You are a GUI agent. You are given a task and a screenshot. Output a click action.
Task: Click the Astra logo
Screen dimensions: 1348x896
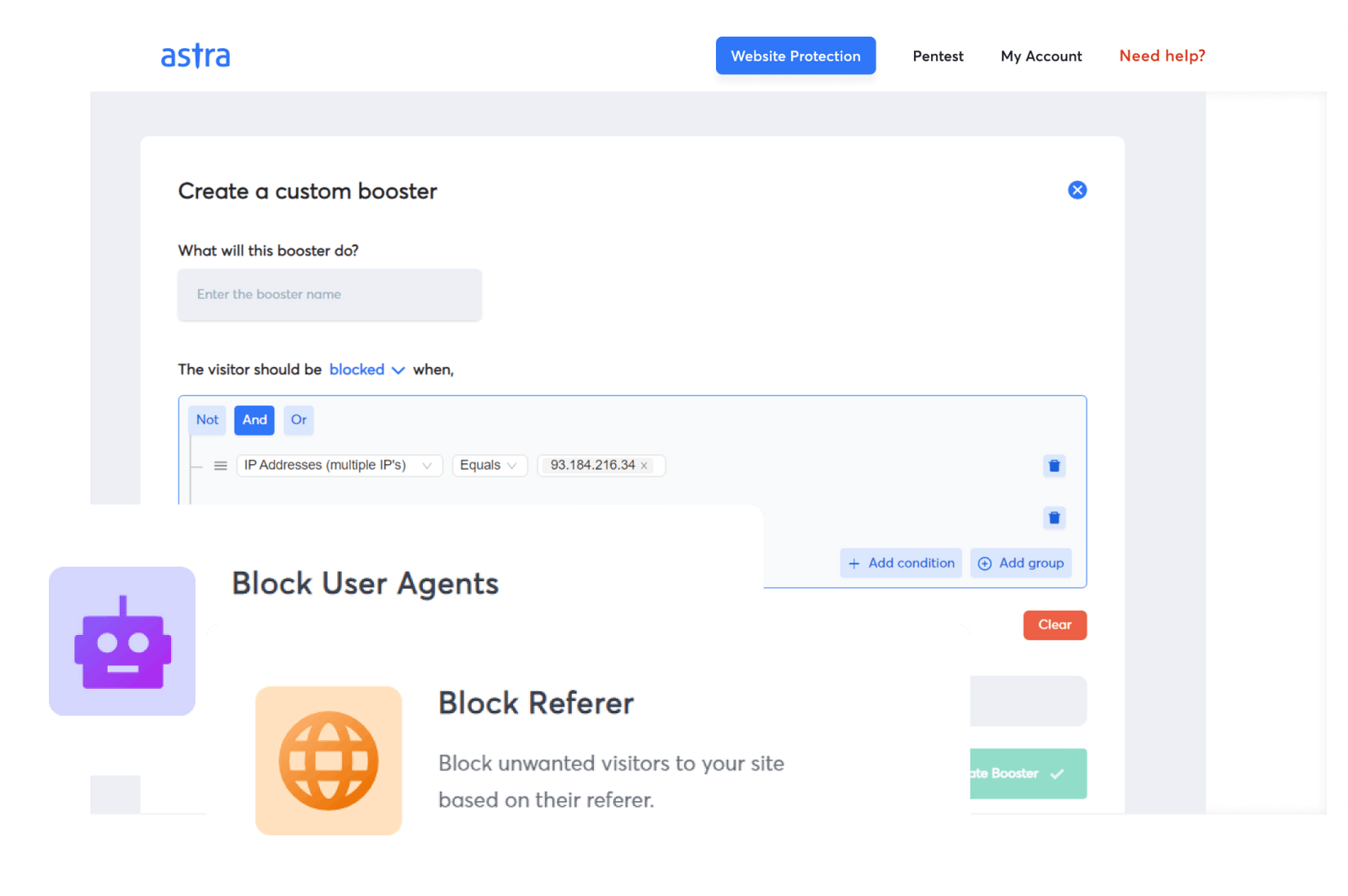(x=195, y=55)
